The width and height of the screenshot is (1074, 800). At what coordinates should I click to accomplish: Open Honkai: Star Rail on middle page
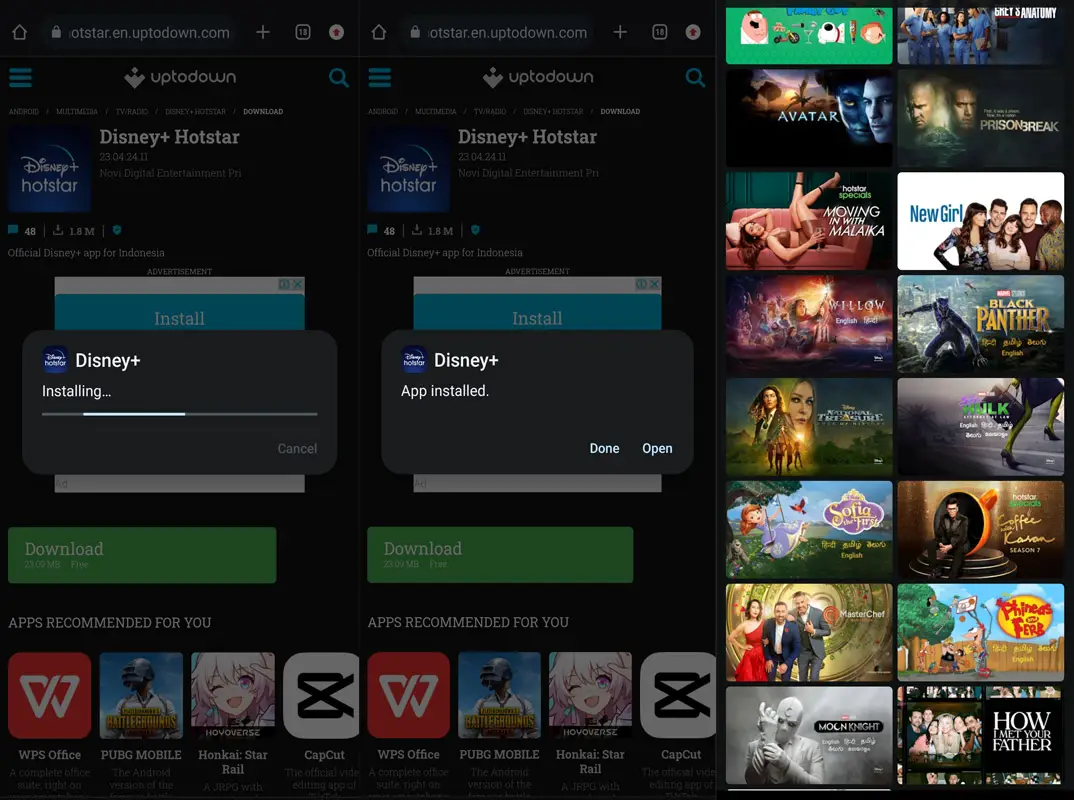(590, 695)
